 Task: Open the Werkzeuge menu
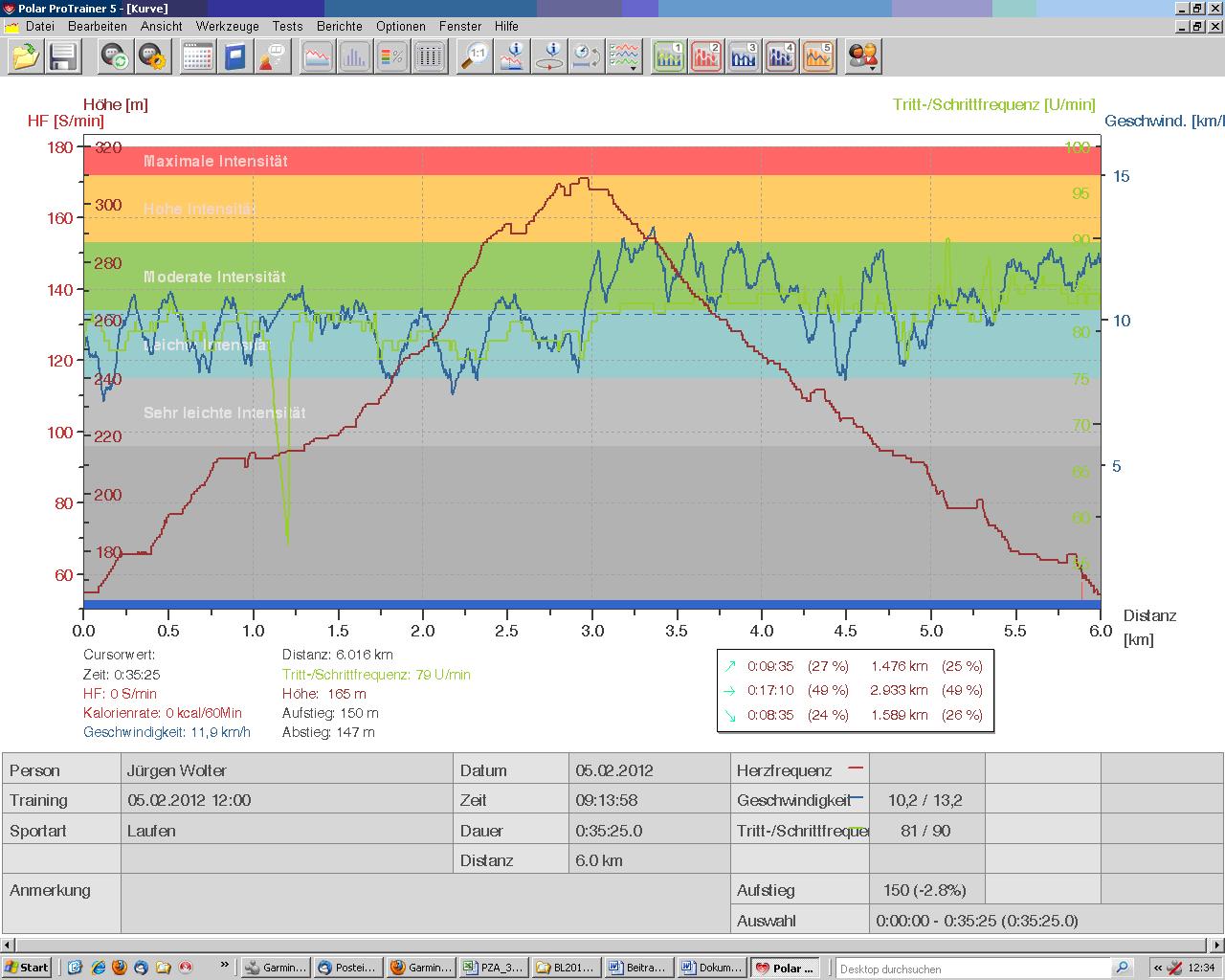[x=227, y=26]
